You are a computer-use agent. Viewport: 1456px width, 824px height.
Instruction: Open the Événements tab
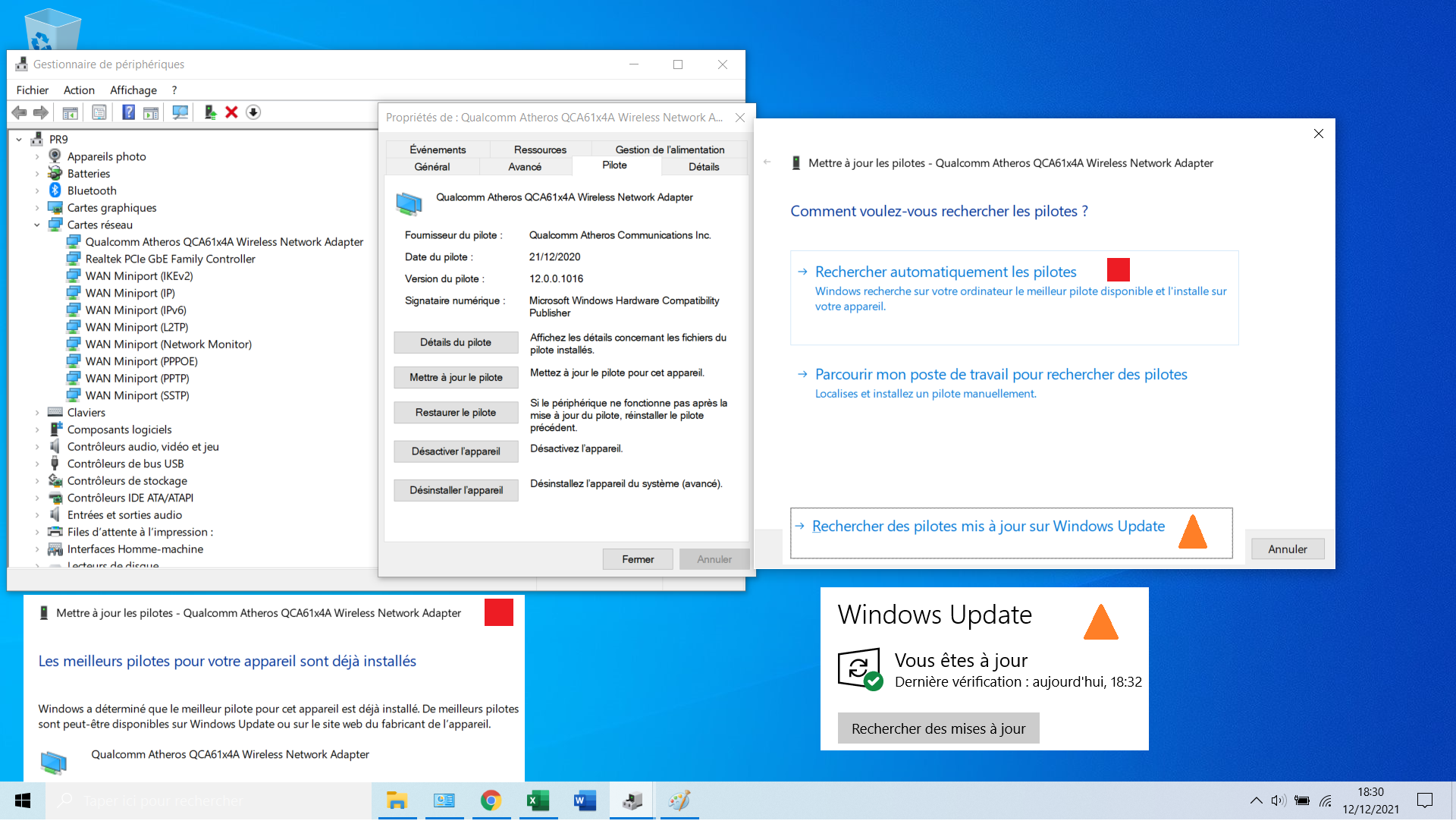[x=438, y=150]
